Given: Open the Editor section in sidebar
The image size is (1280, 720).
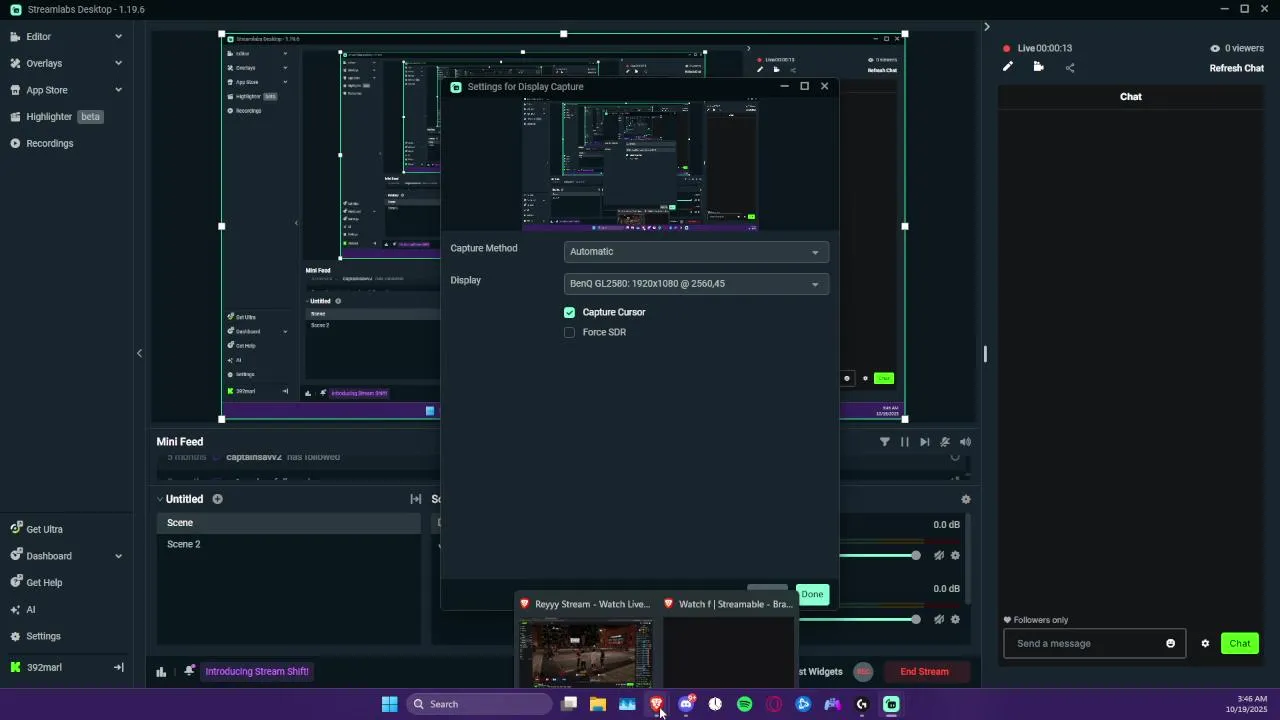Looking at the screenshot, I should (x=40, y=36).
